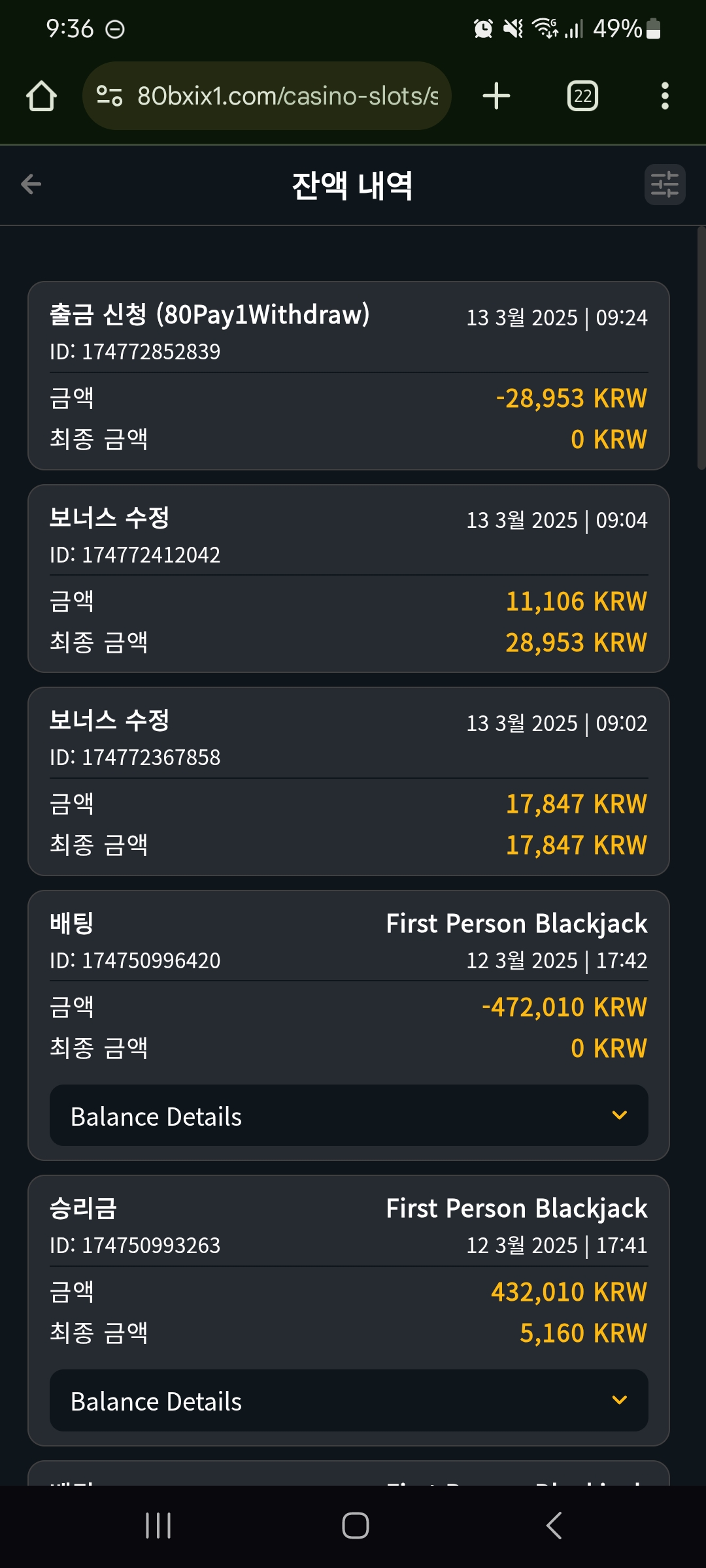Screen dimensions: 706x1568
Task: Tap Android home navigation button
Action: click(355, 1526)
